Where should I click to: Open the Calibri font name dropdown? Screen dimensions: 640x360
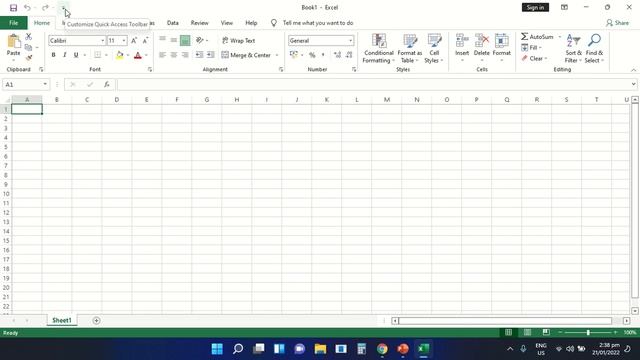[102, 40]
